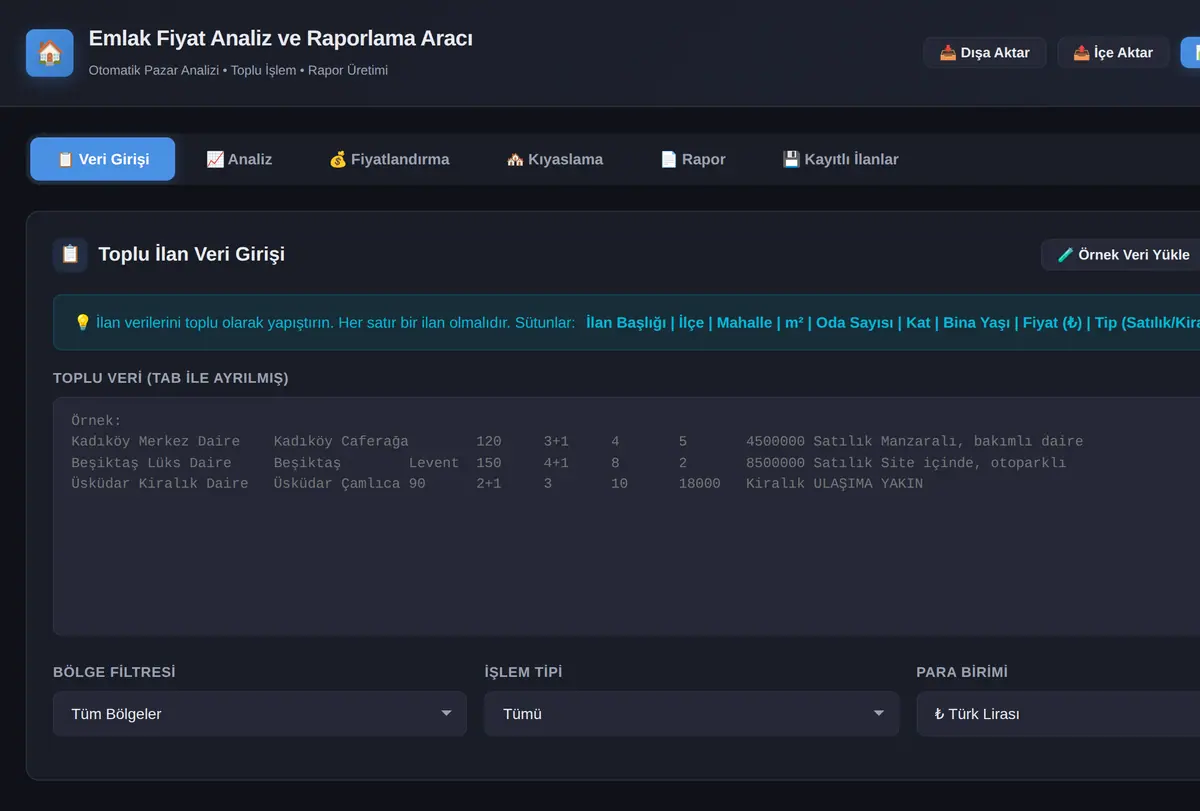The image size is (1200, 811).
Task: Switch to the Veri Girişi tab
Action: (103, 159)
